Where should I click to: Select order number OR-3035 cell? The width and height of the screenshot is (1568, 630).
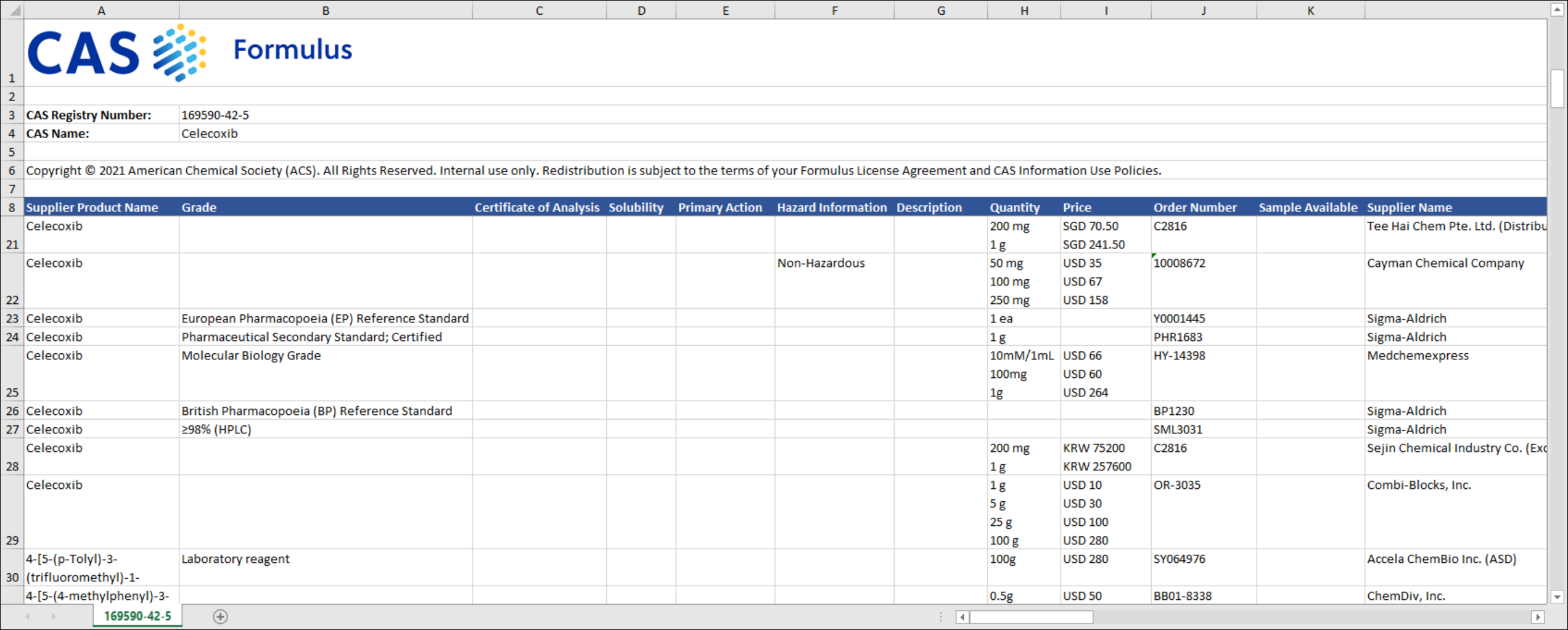(1204, 512)
